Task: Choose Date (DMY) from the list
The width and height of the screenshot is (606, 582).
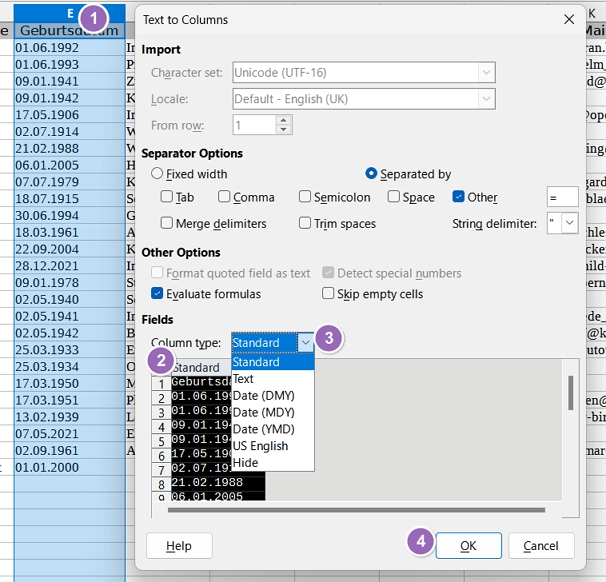Action: point(263,396)
